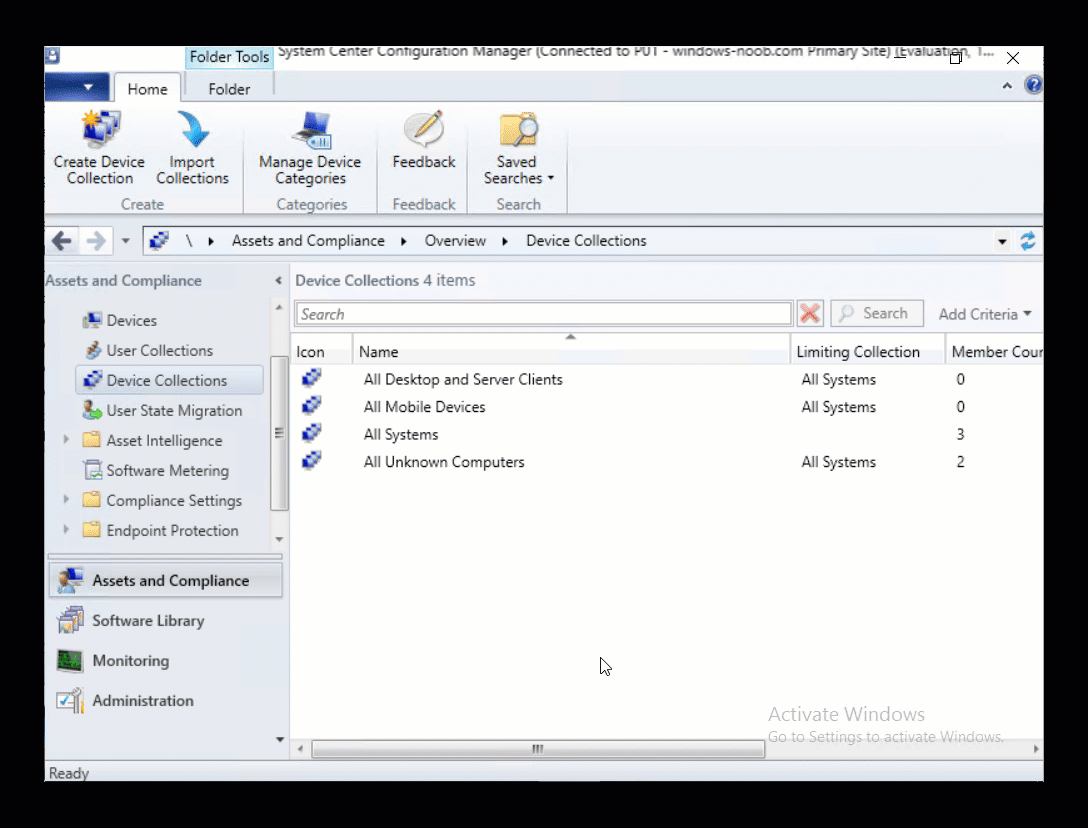Select Devices in the navigation tree
Image resolution: width=1088 pixels, height=828 pixels.
131,320
